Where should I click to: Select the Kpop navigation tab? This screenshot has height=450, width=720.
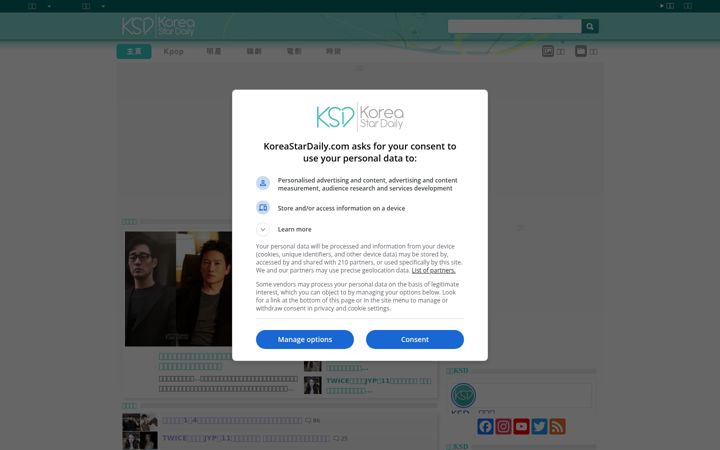tap(174, 51)
